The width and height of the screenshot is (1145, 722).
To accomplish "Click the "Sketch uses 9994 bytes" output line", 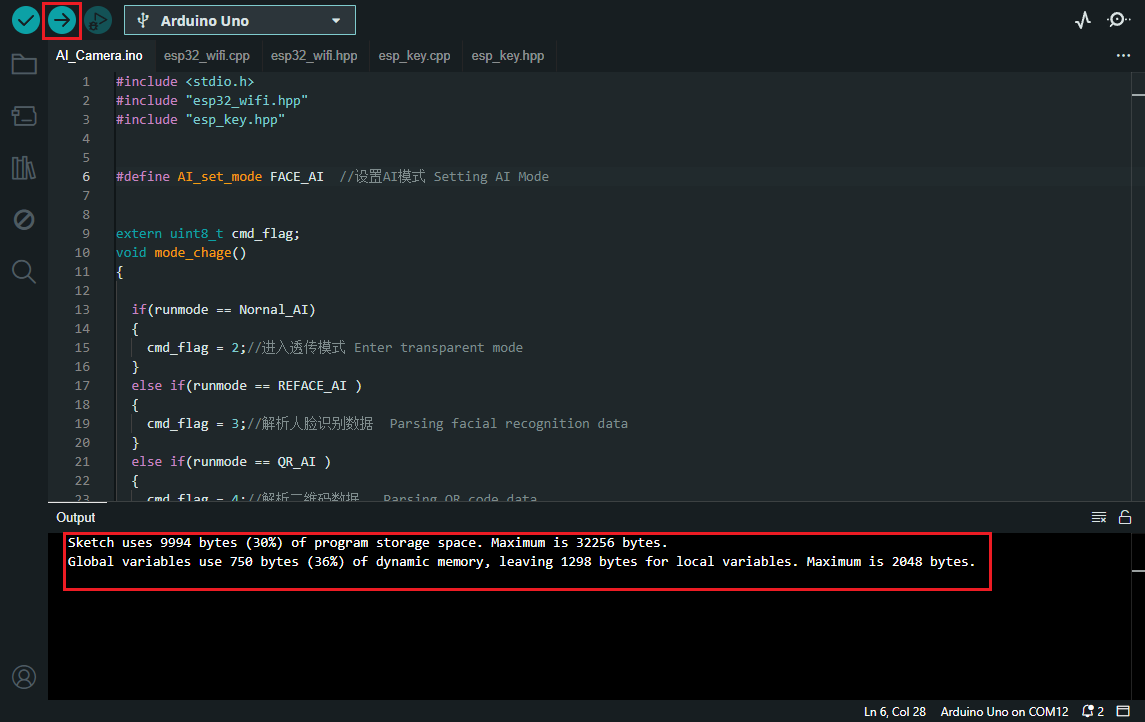I will (x=367, y=542).
